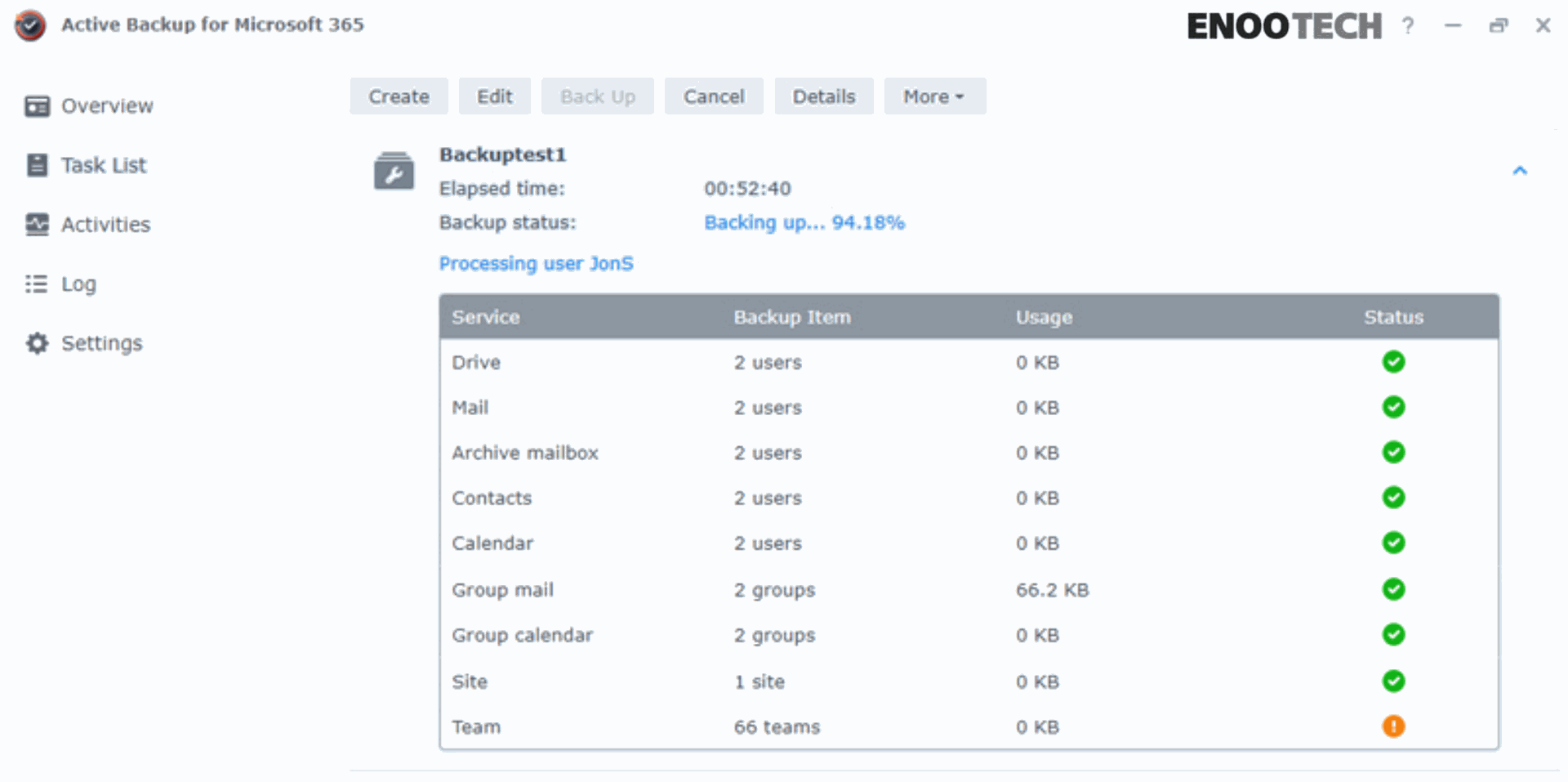
Task: Open the Task List page
Action: click(104, 165)
